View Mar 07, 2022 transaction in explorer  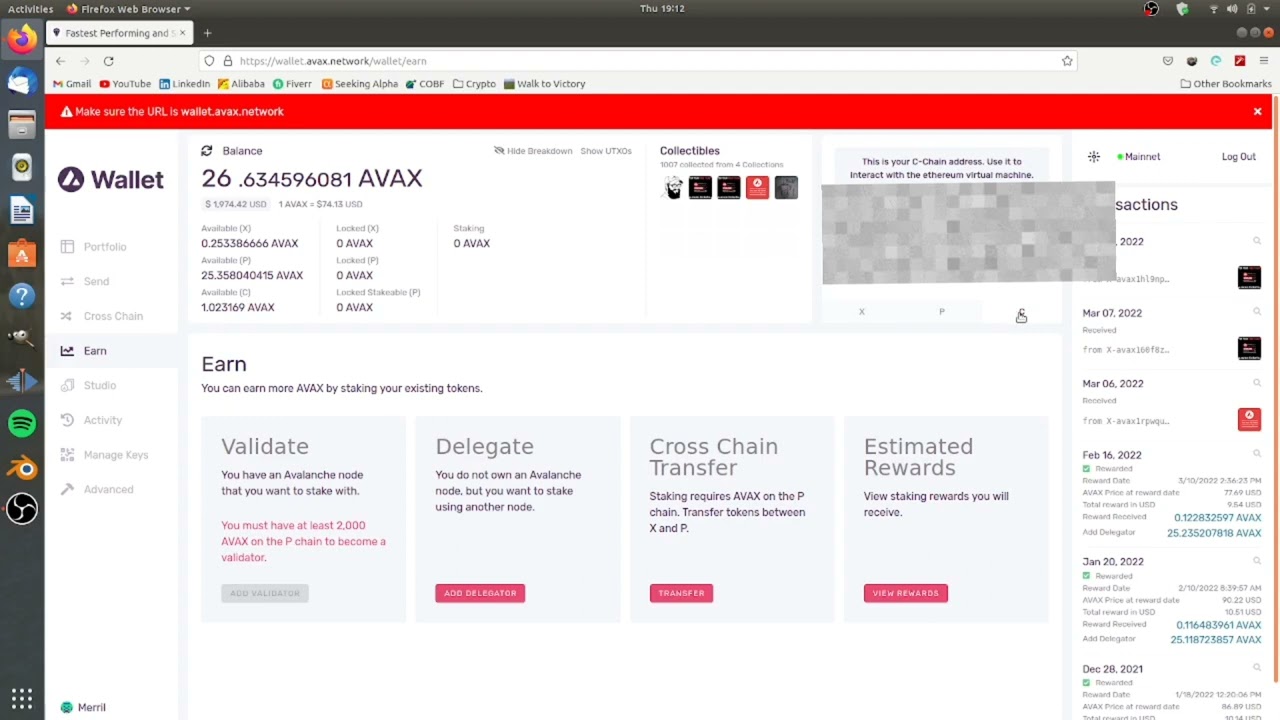pos(1257,313)
